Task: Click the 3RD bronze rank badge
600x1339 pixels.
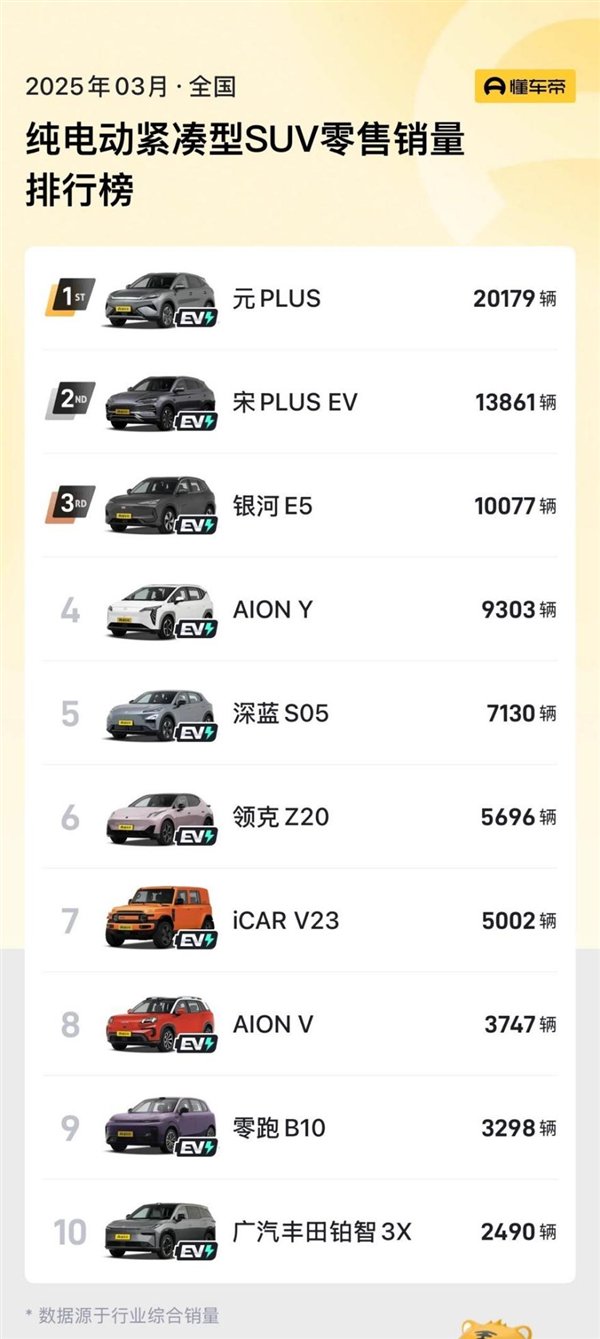Action: (70, 505)
